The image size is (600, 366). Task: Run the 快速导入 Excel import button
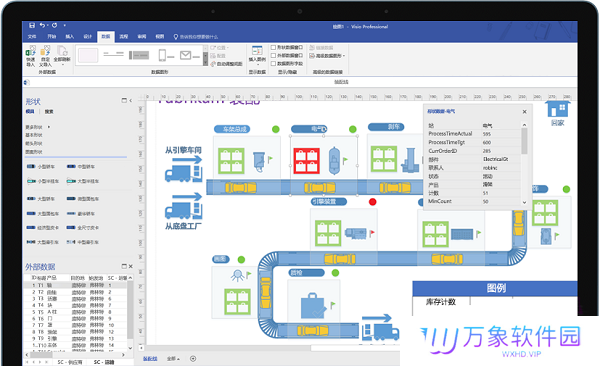[x=31, y=56]
